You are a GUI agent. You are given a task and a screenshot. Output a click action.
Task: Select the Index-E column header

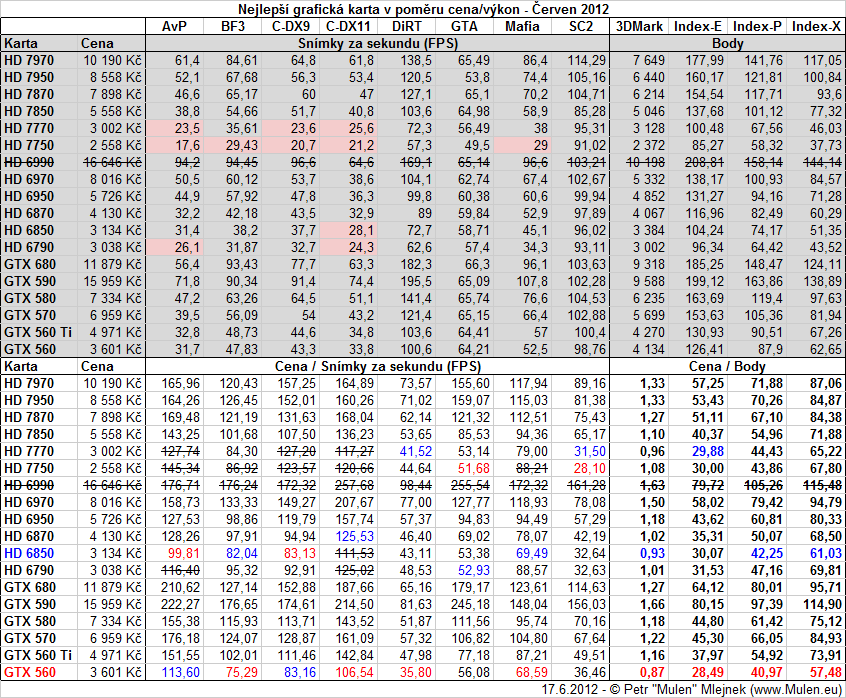[698, 26]
